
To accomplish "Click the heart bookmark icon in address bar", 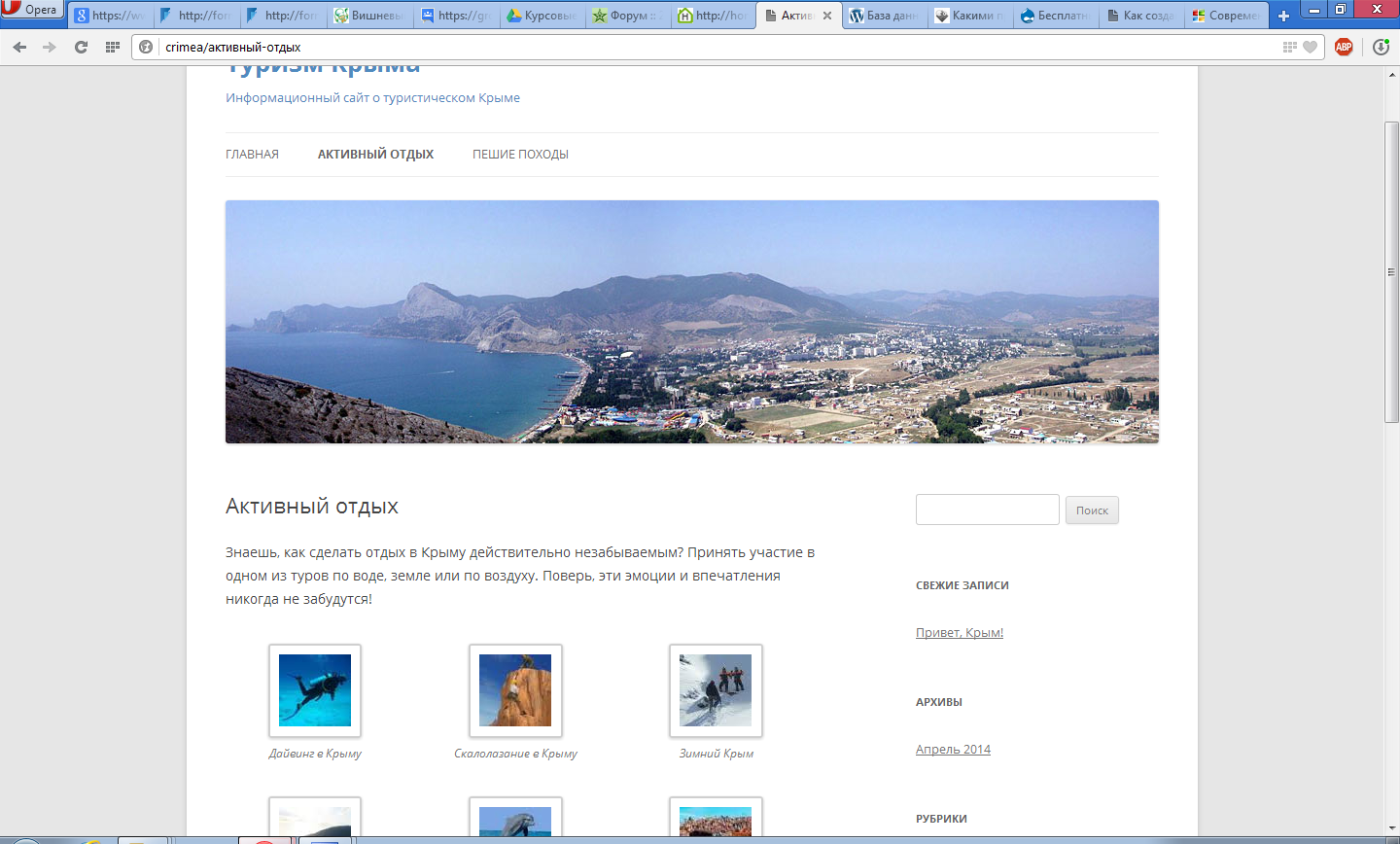I will [x=1310, y=47].
